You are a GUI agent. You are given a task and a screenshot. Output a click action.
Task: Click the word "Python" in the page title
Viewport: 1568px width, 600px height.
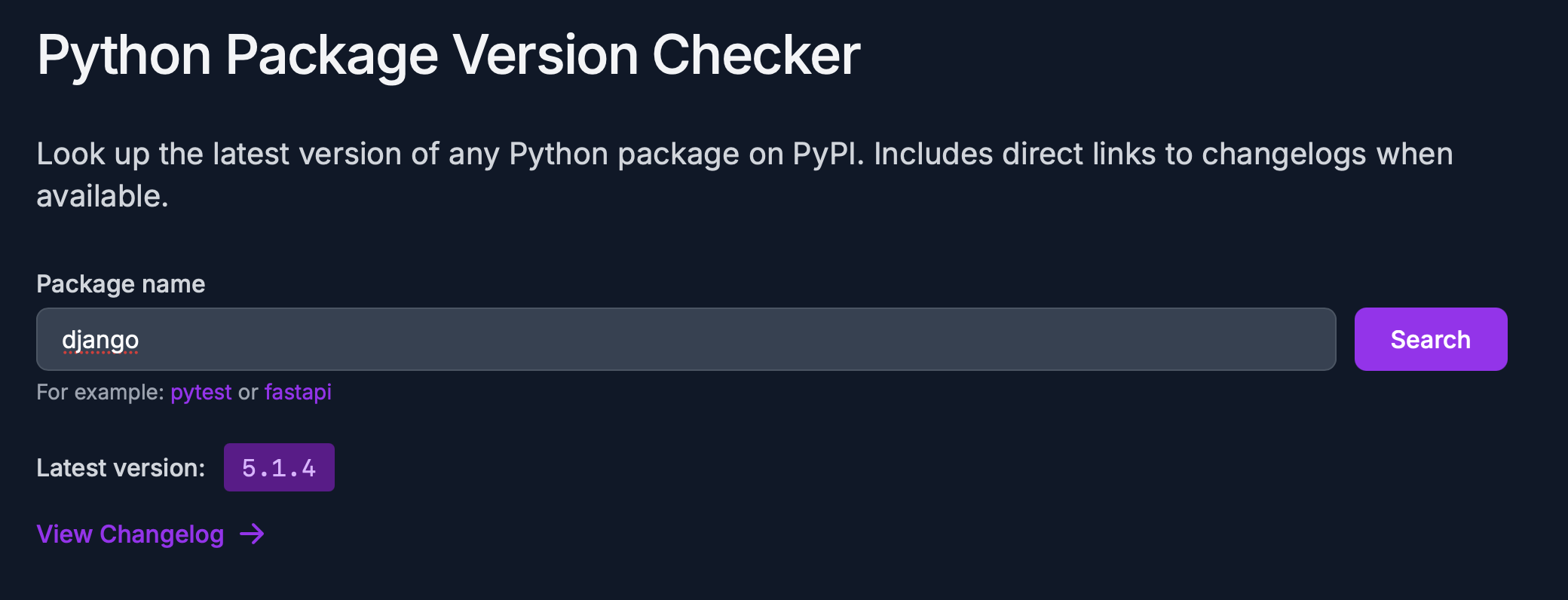pos(124,56)
